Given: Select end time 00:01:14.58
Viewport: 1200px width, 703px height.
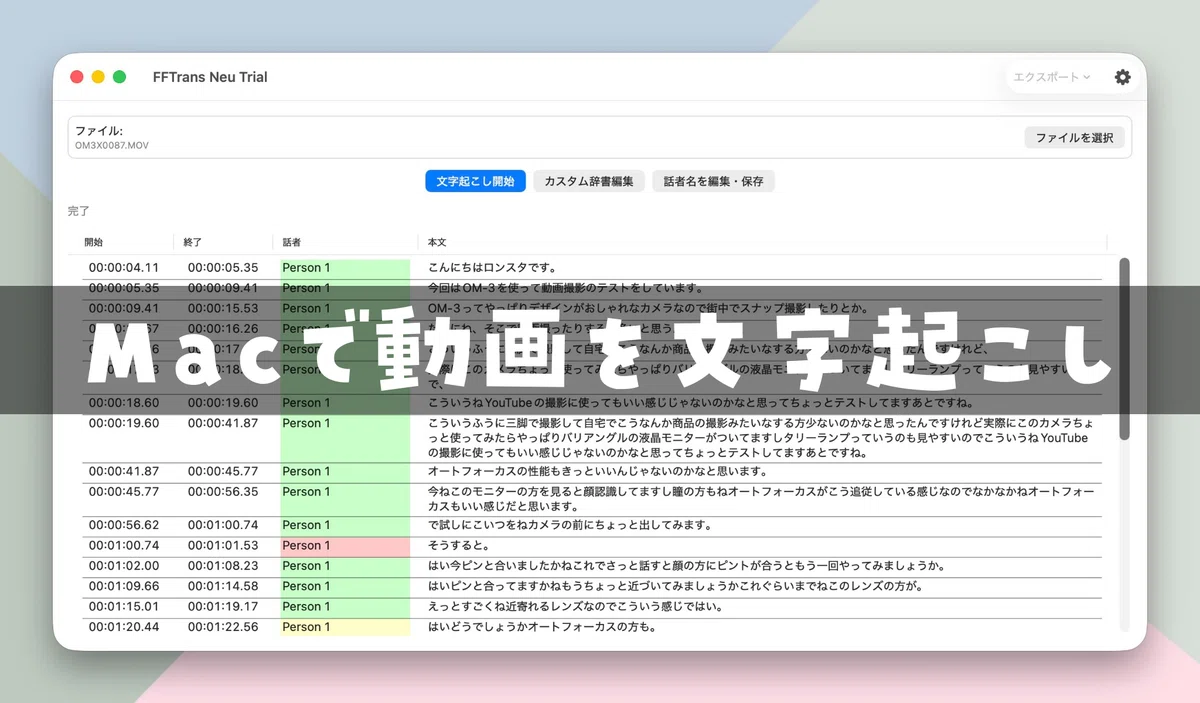Looking at the screenshot, I should (x=223, y=586).
